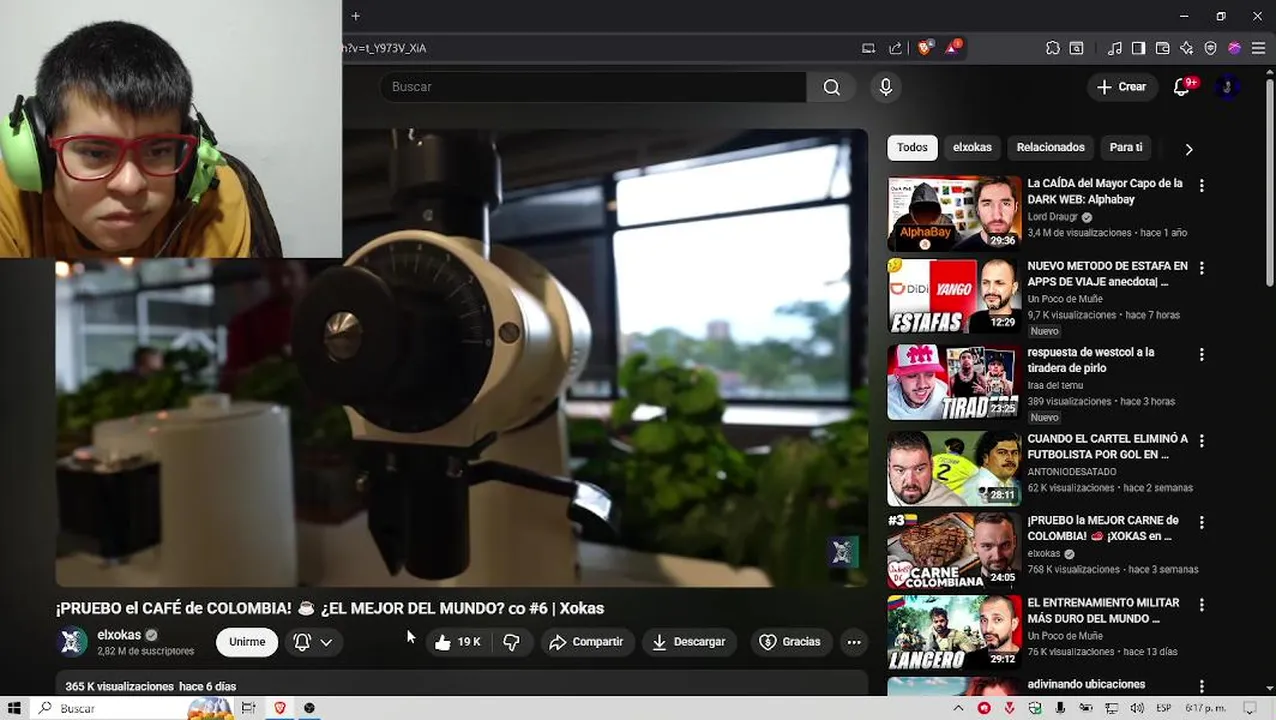1276x720 pixels.
Task: Toggle the browser sidebar panel icon
Action: click(1138, 48)
